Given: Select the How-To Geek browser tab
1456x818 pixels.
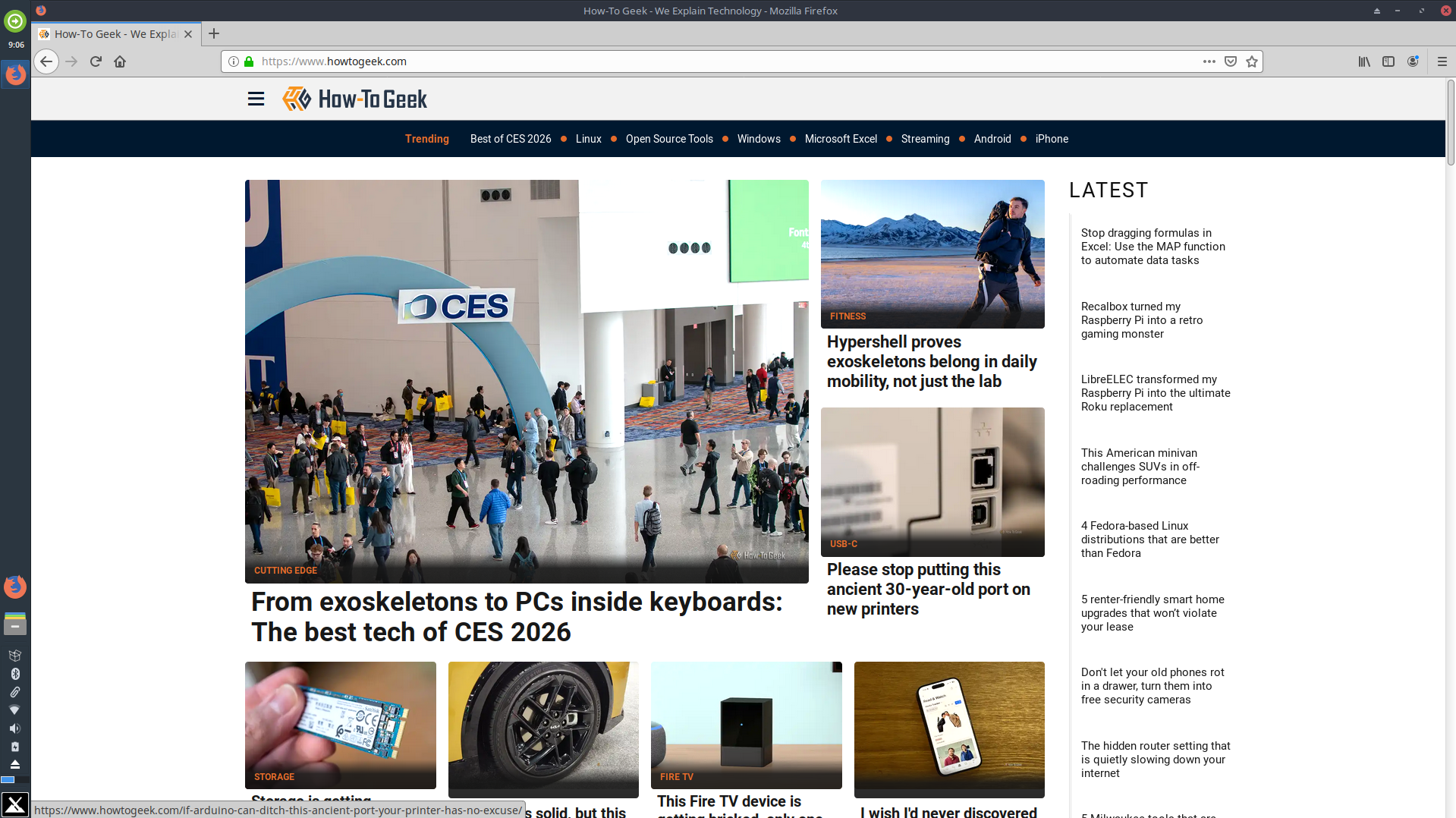Looking at the screenshot, I should (x=116, y=34).
